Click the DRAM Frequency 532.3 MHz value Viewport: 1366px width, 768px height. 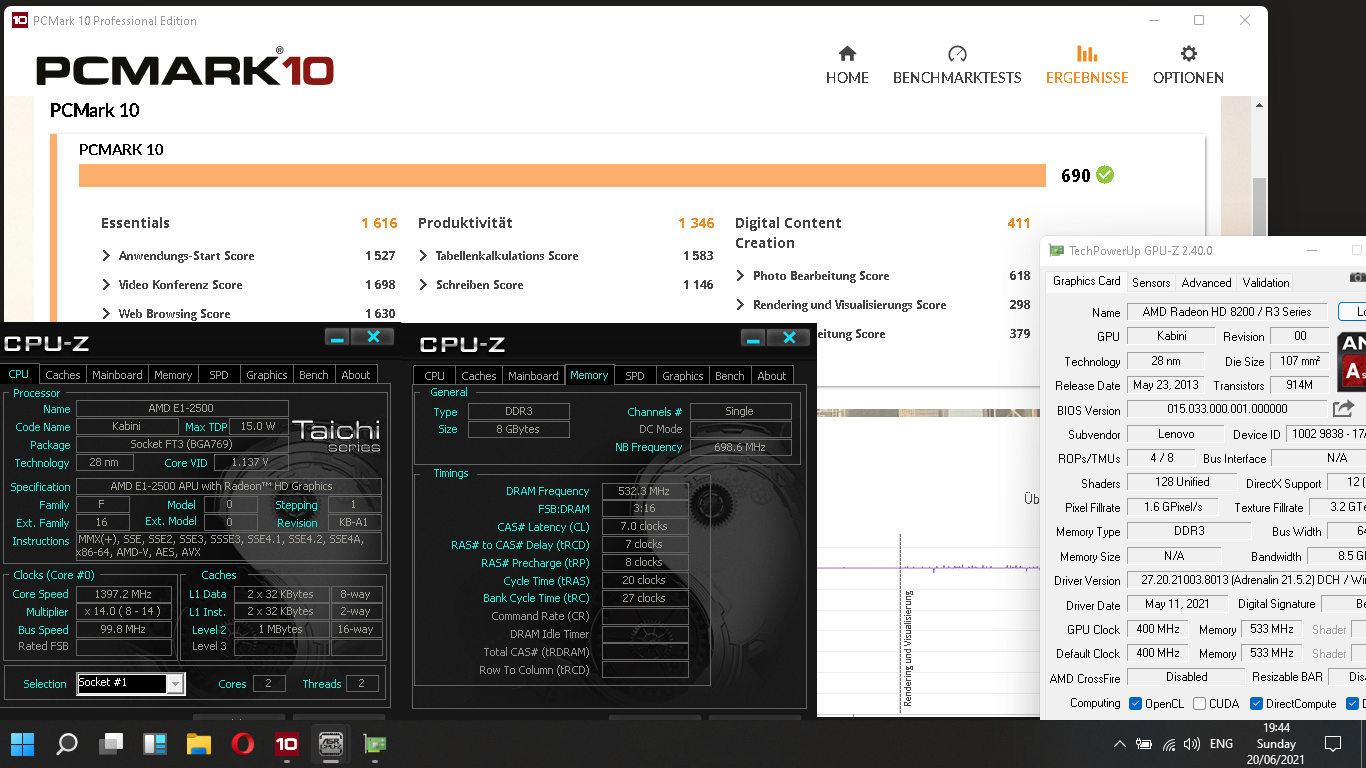(645, 491)
